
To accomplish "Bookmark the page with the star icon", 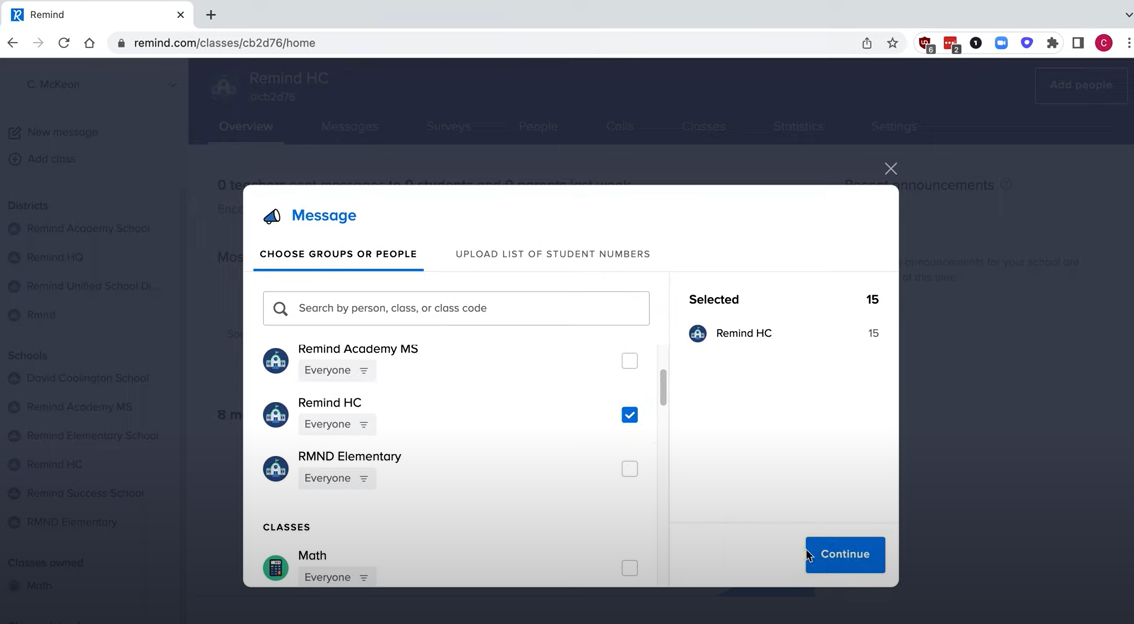I will [892, 43].
